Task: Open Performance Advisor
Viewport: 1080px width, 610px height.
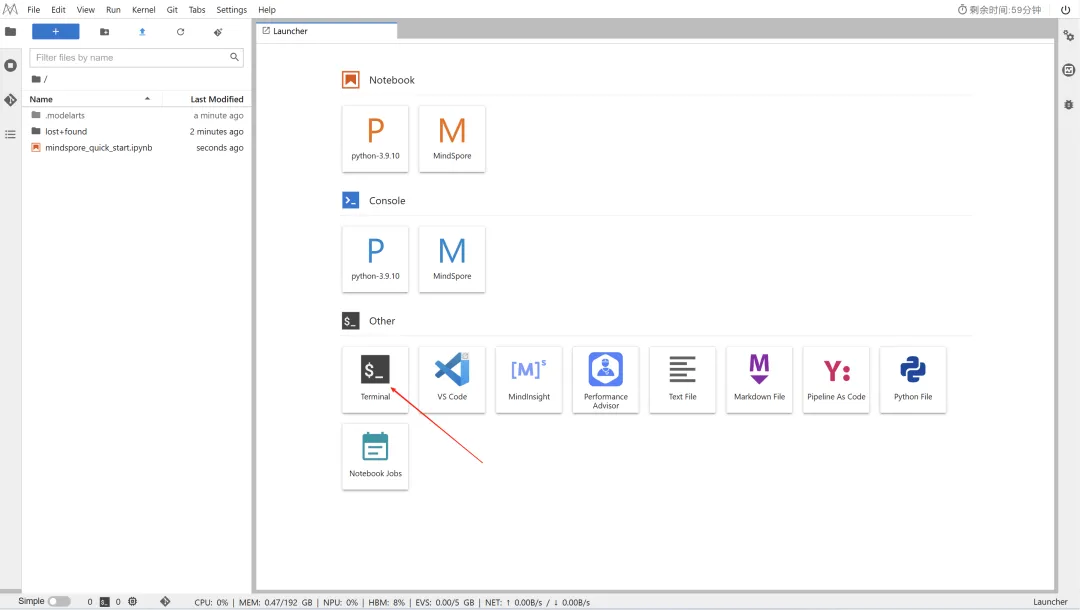Action: tap(605, 379)
